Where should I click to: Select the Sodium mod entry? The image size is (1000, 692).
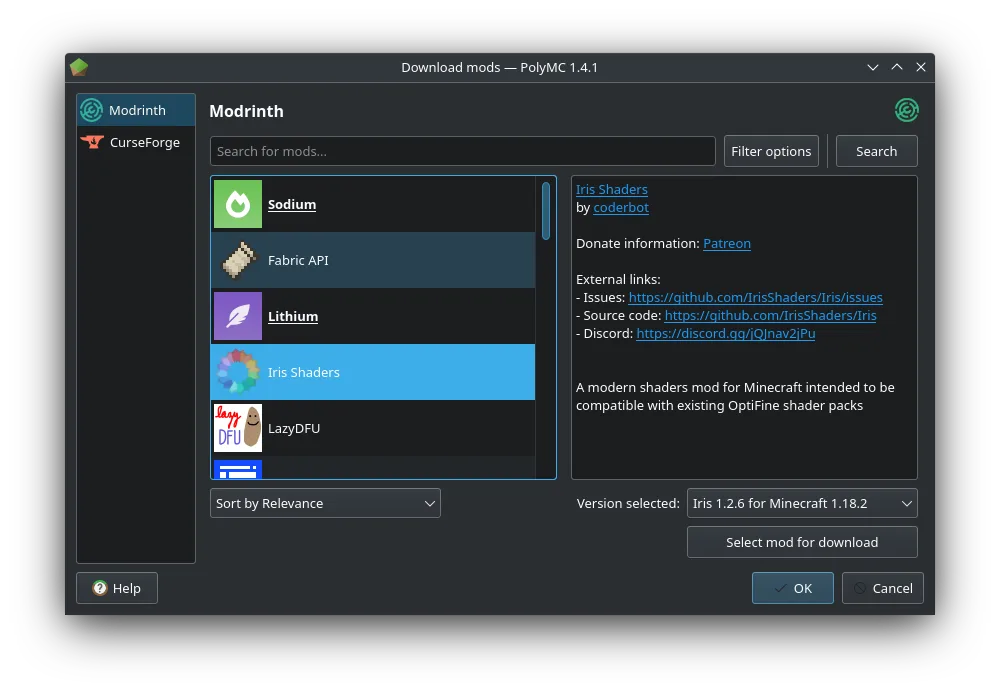pyautogui.click(x=373, y=204)
